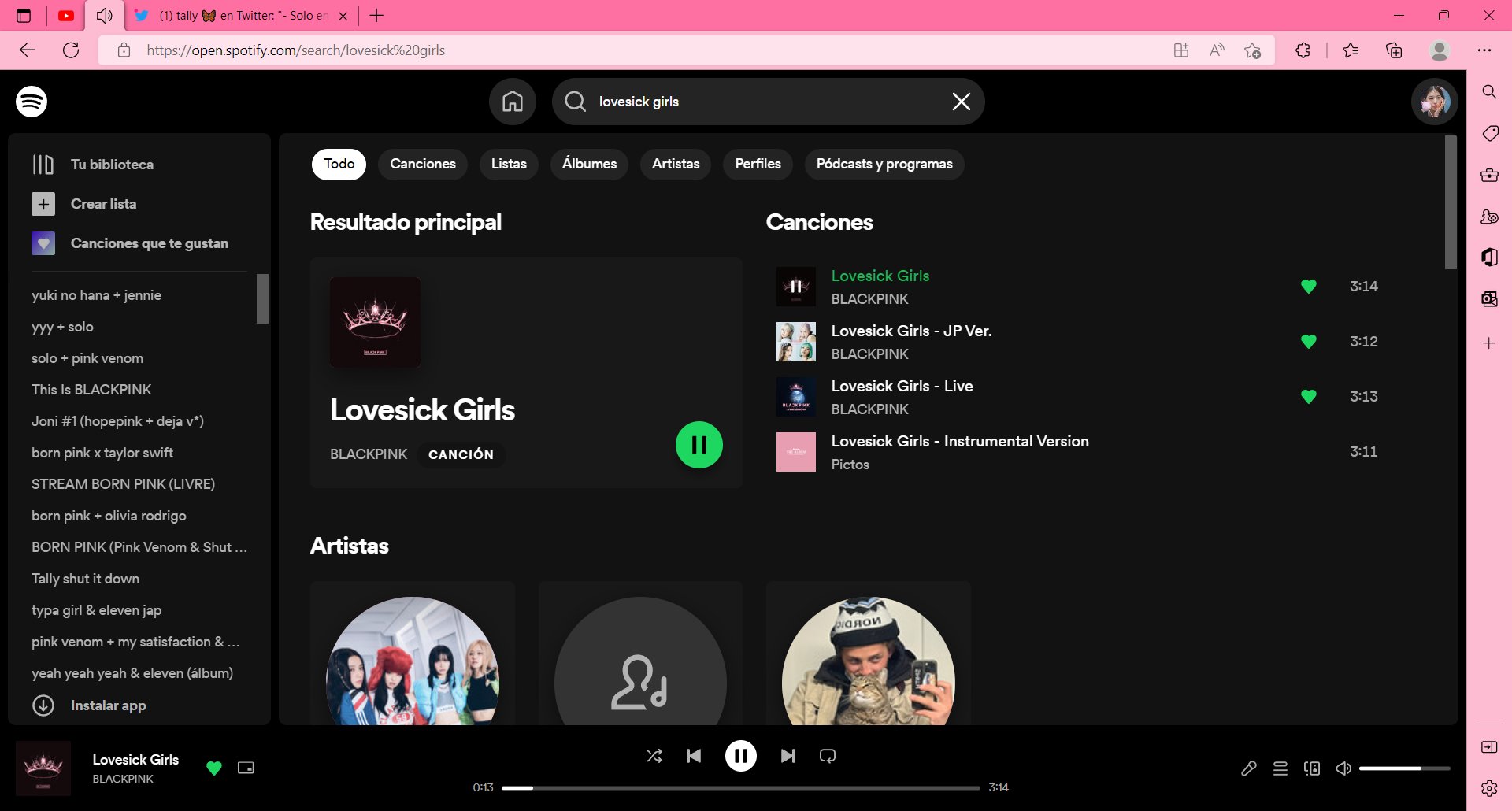Viewport: 1512px width, 811px height.
Task: Select the Artistas filter tab
Action: 676,164
